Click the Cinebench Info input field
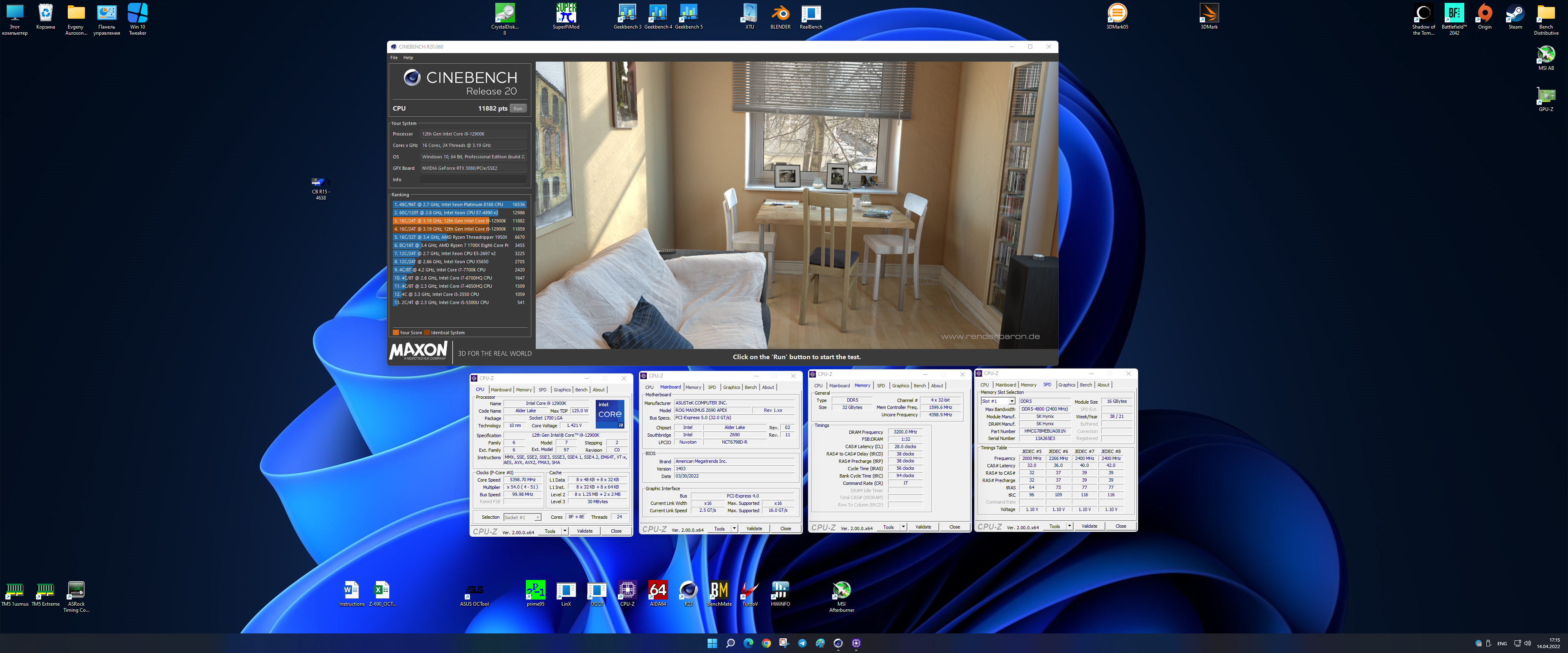The width and height of the screenshot is (1568, 653). pyautogui.click(x=474, y=180)
